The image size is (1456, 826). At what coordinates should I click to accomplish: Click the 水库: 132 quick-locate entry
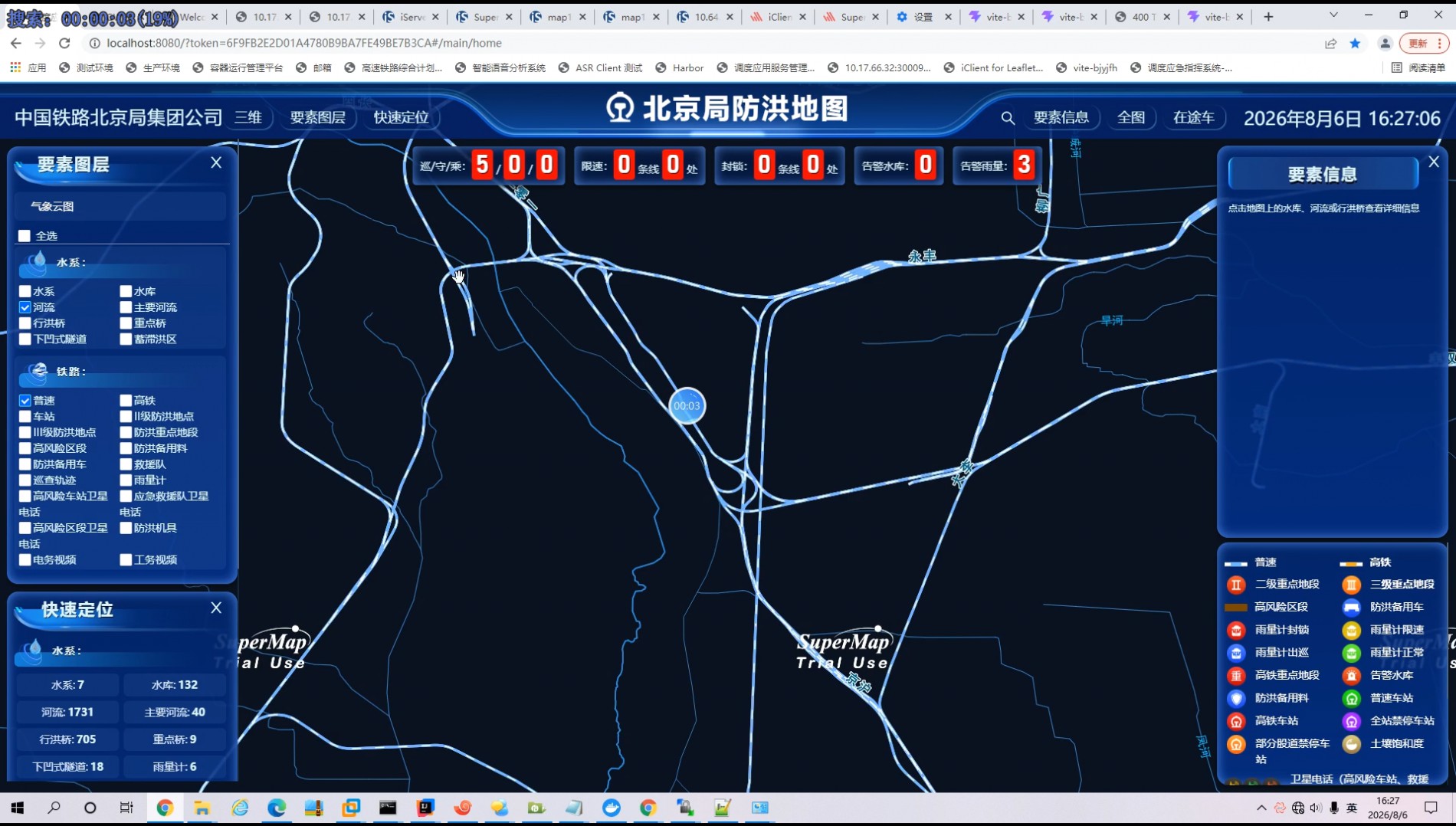(x=175, y=685)
